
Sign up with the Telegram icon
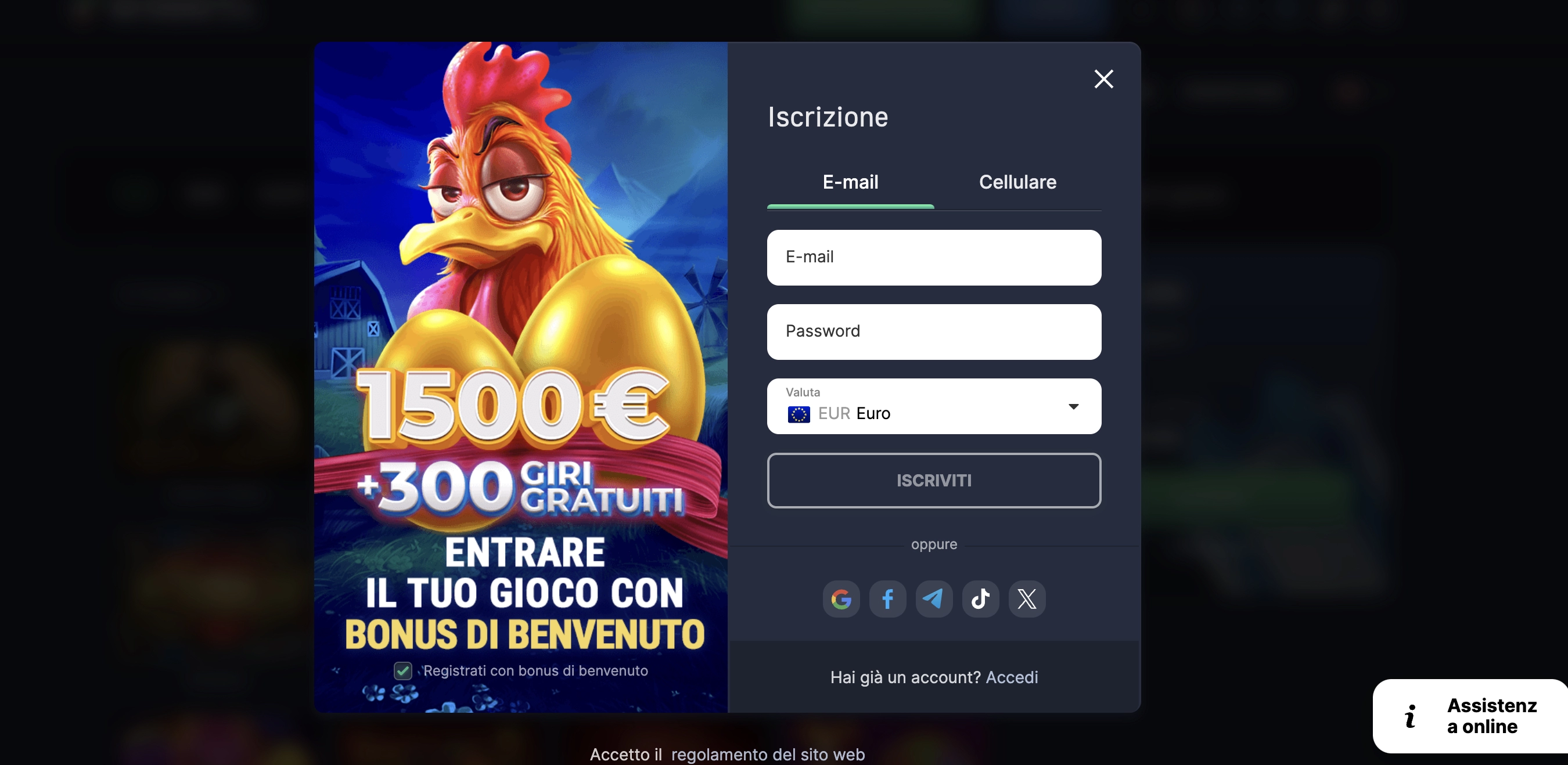point(934,599)
